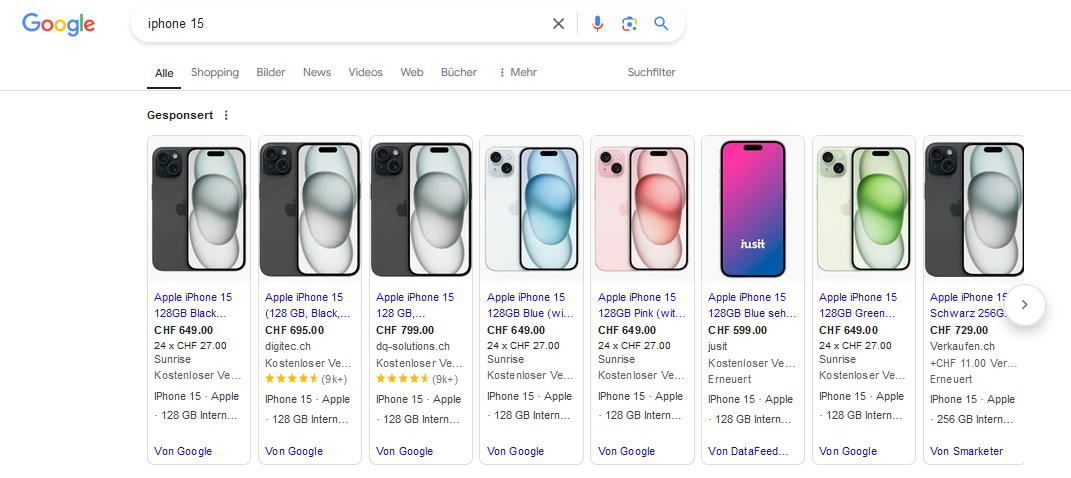The image size is (1071, 478).
Task: Expand the Mehr menu
Action: tap(518, 72)
